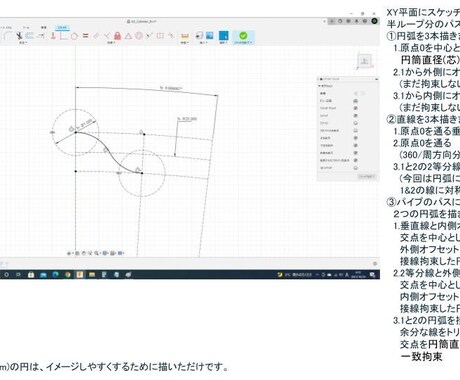Viewport: 460px width, 380px height.
Task: Collapse the sketch palette with minus button
Action: [376, 79]
